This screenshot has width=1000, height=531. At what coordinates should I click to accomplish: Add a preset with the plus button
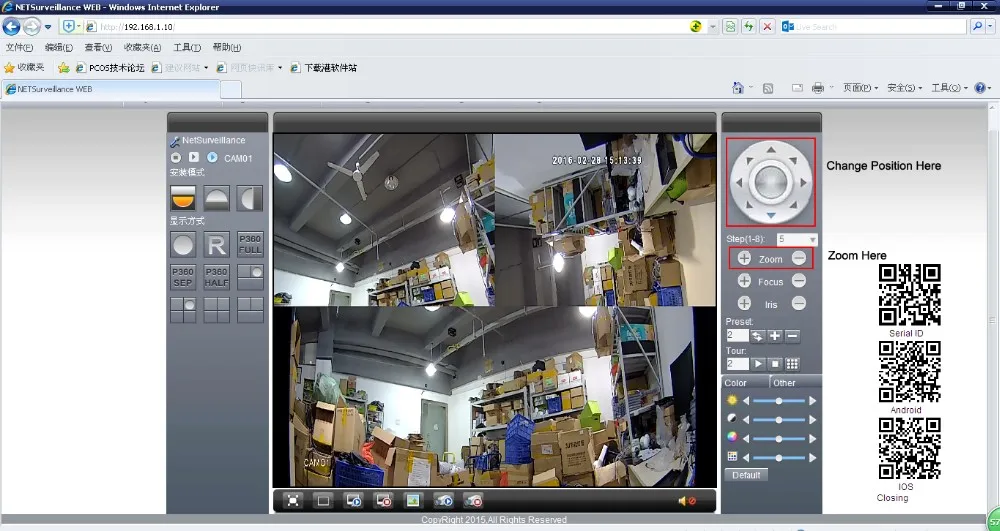click(x=775, y=336)
